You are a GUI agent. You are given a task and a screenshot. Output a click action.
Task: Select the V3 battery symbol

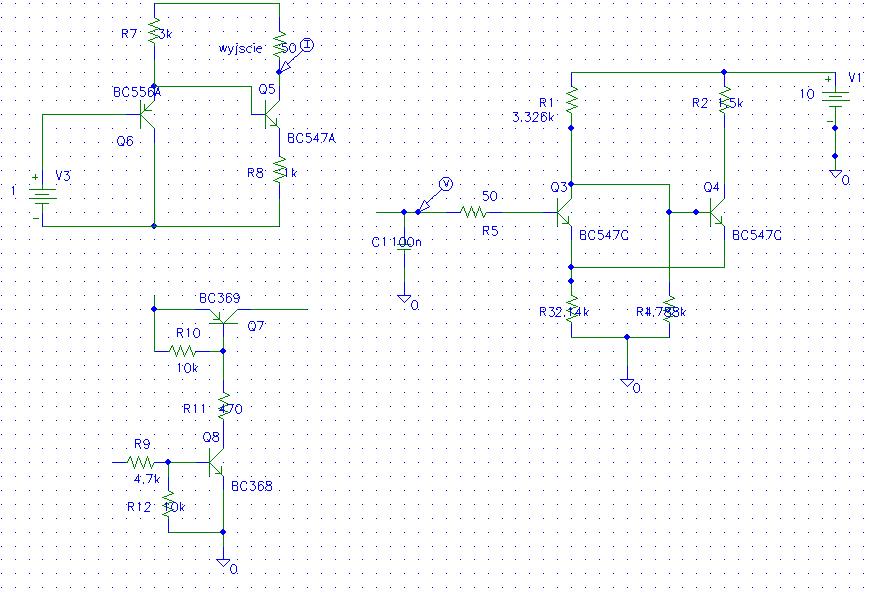(x=42, y=196)
